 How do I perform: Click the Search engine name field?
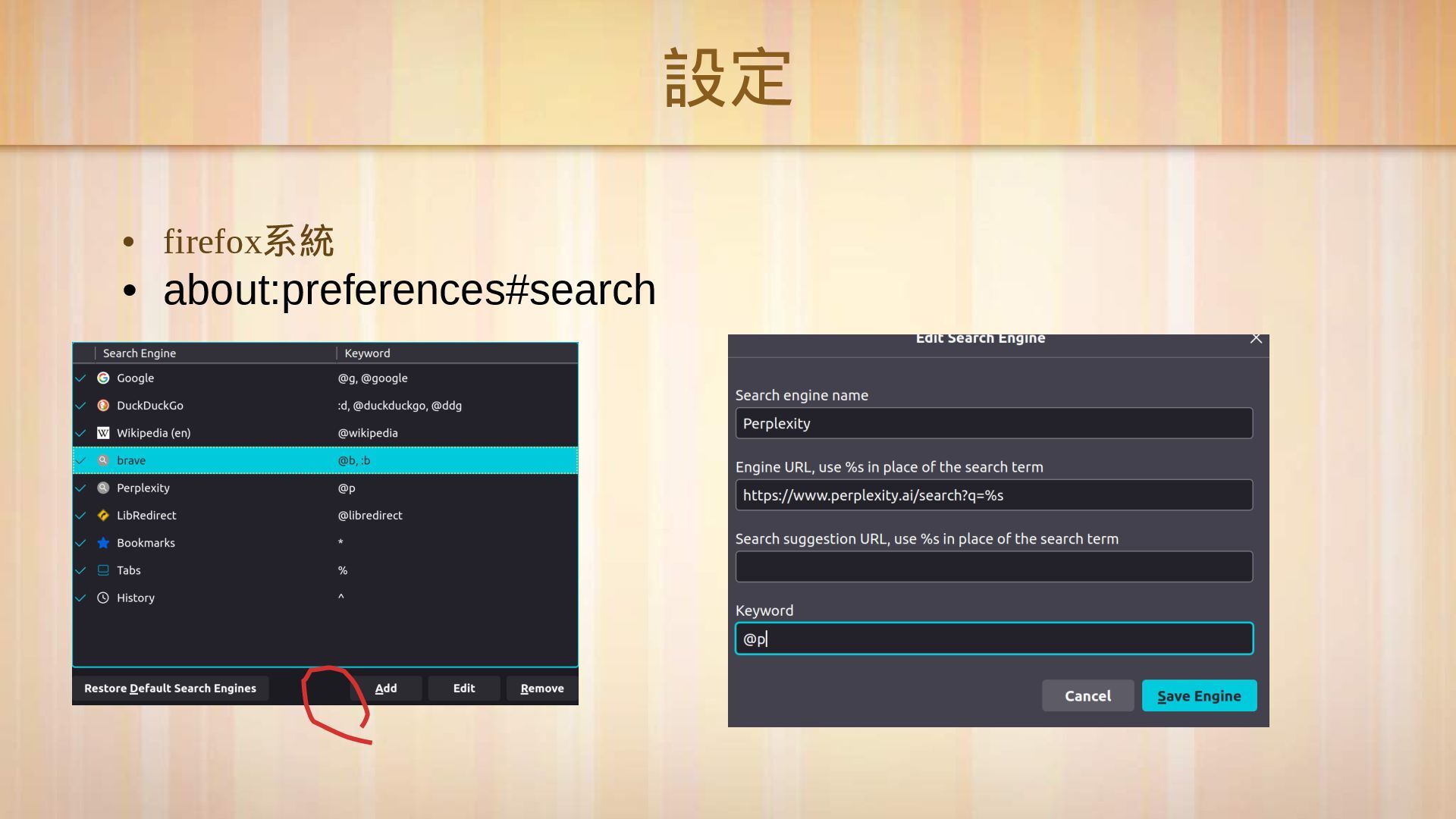[994, 423]
